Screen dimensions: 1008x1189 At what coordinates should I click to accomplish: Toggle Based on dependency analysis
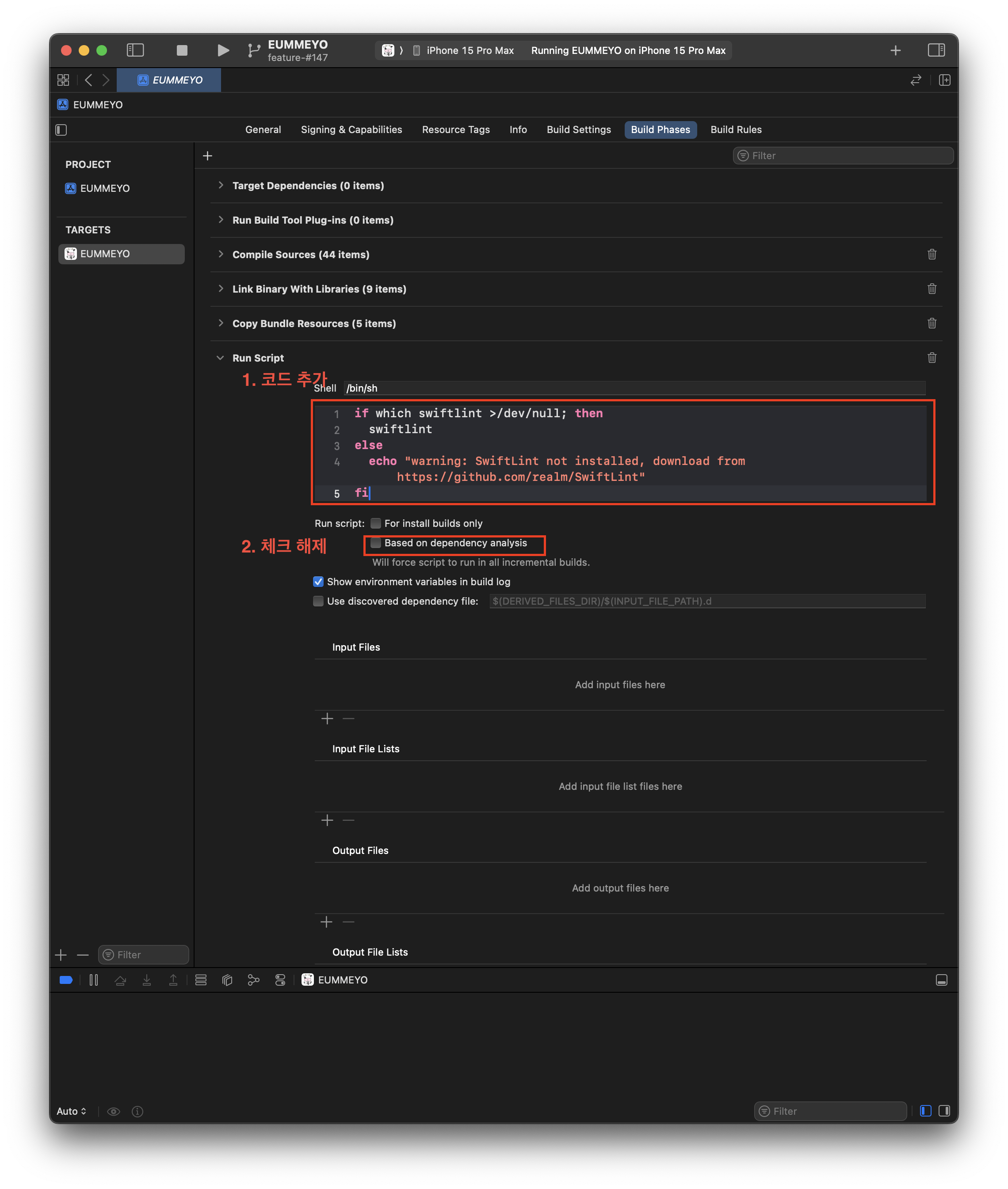pos(375,542)
